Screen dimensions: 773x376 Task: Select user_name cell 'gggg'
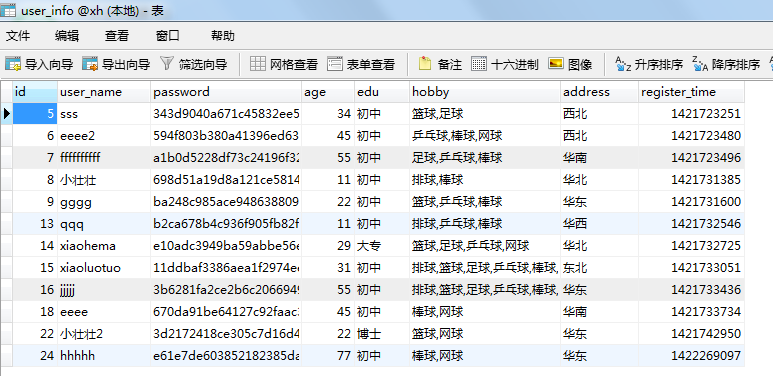[104, 202]
